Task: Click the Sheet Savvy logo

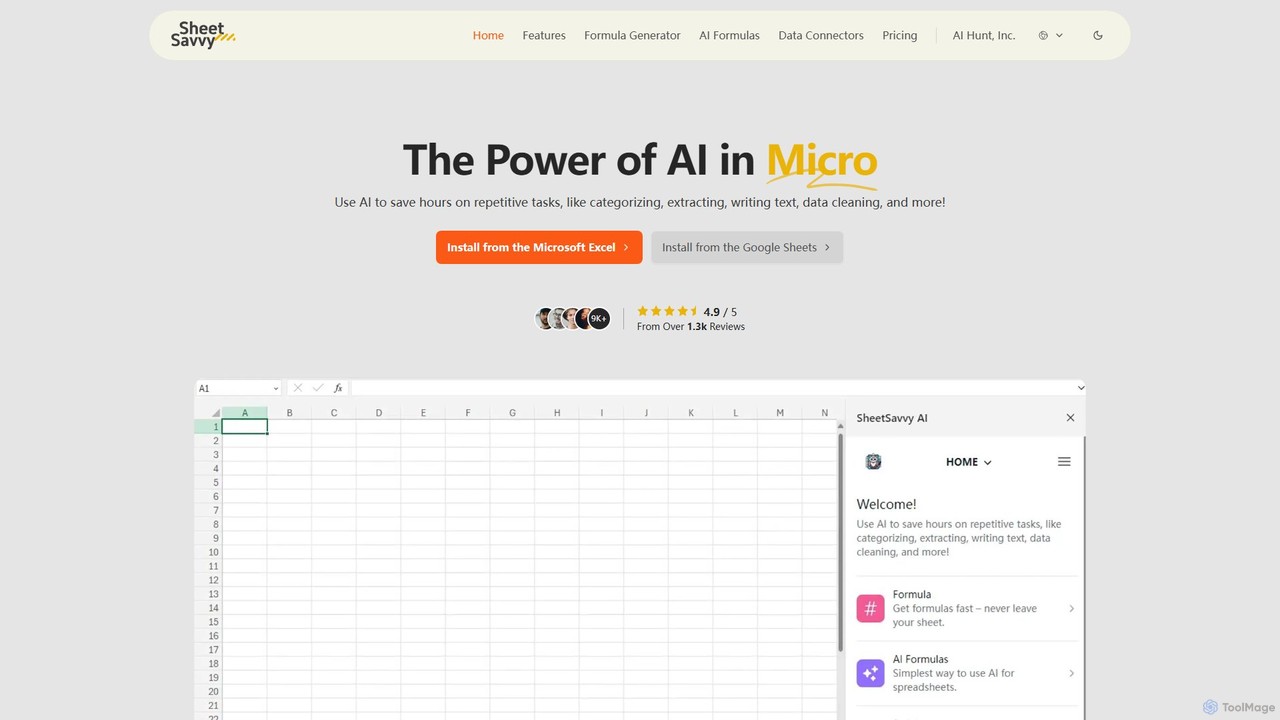Action: 203,35
